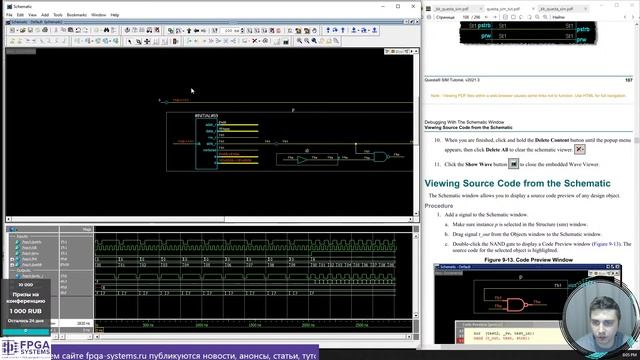Click the schematic scrollbar right arrow
Viewport: 640px width, 360px height.
point(411,219)
